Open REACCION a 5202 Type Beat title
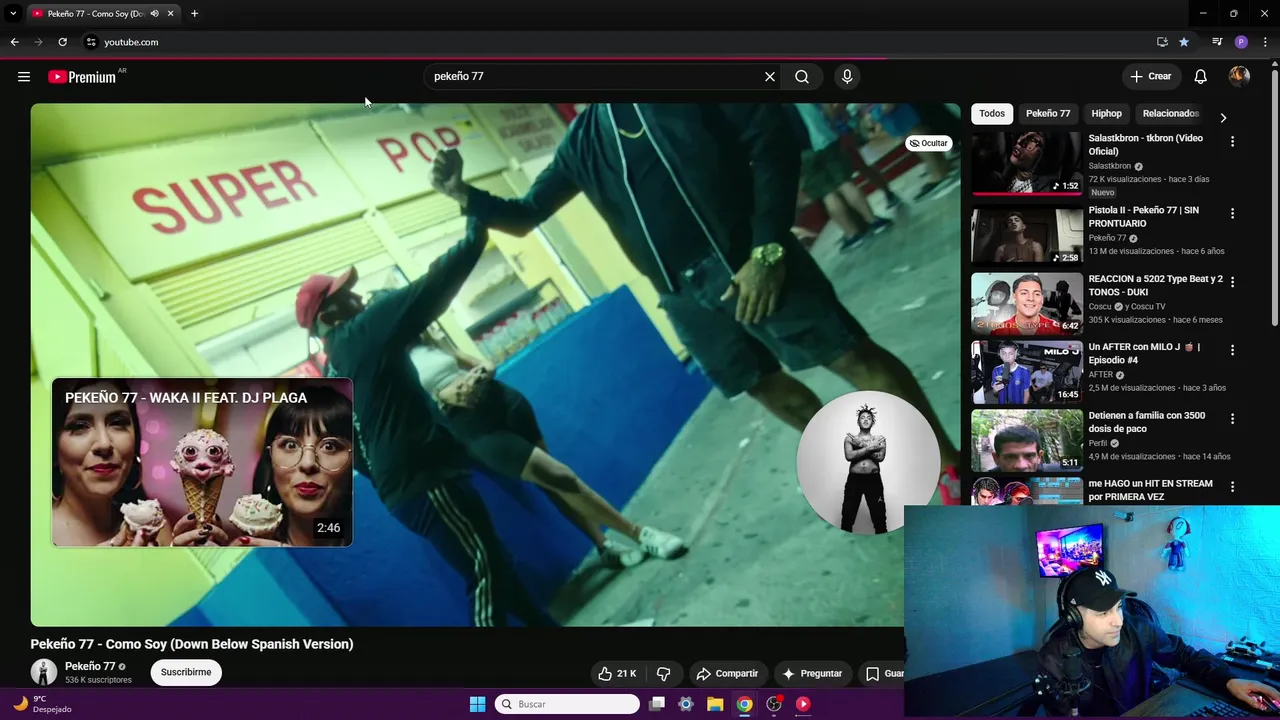 1155,285
